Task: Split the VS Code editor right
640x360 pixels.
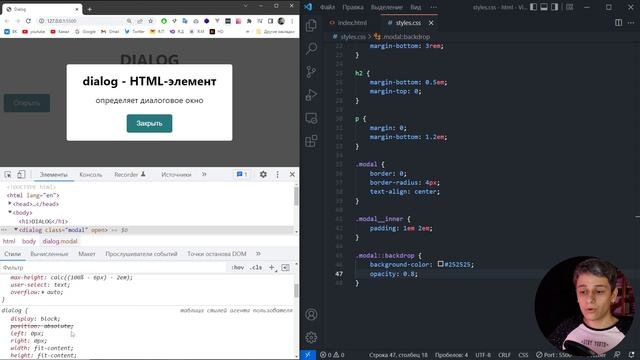Action: click(618, 23)
